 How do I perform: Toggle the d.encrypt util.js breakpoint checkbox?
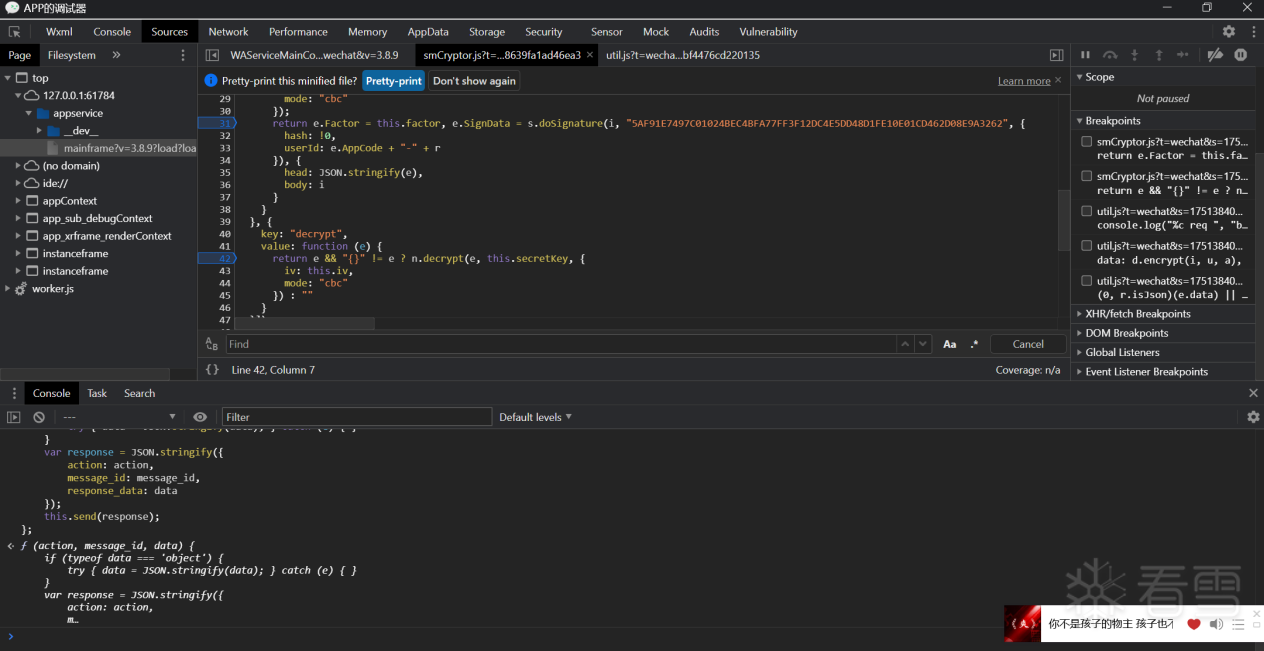(1086, 246)
